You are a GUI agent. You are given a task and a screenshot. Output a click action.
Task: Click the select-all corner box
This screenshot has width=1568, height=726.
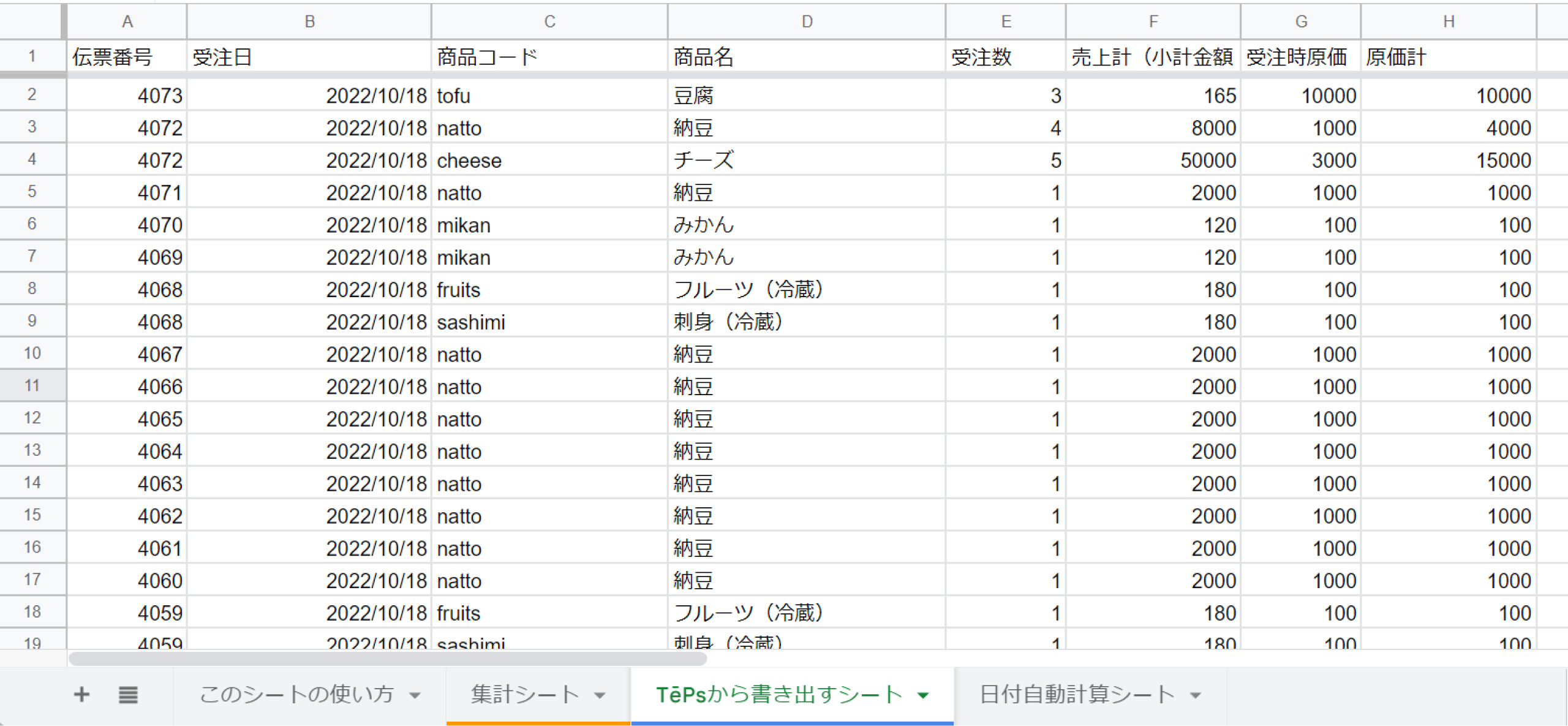pos(32,21)
